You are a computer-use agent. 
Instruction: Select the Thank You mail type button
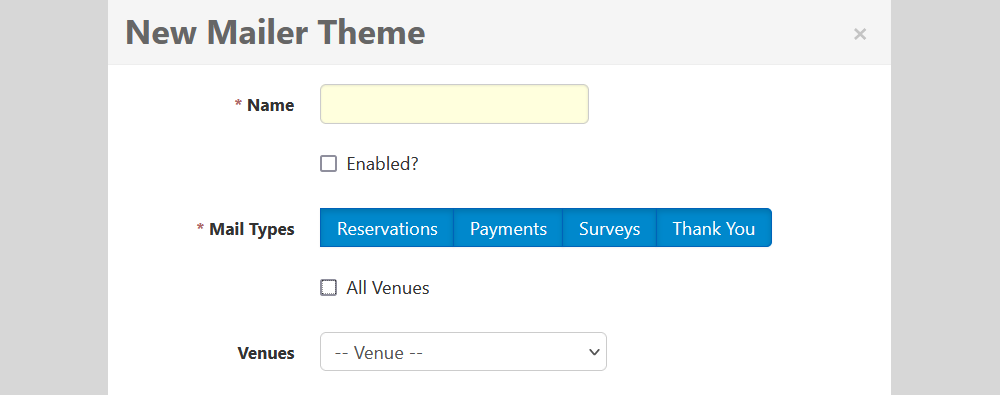tap(714, 228)
